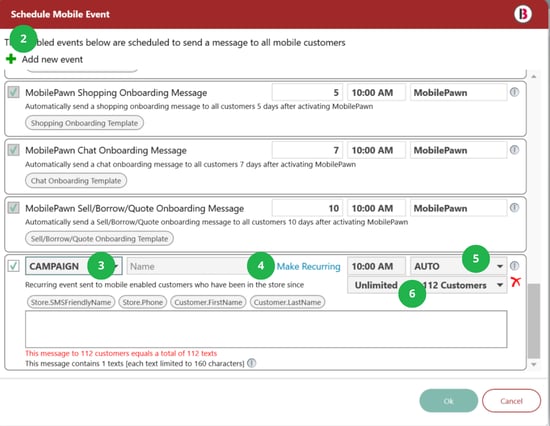Viewport: 550px width, 426px height.
Task: Open the AUTO send mode dropdown
Action: point(458,266)
